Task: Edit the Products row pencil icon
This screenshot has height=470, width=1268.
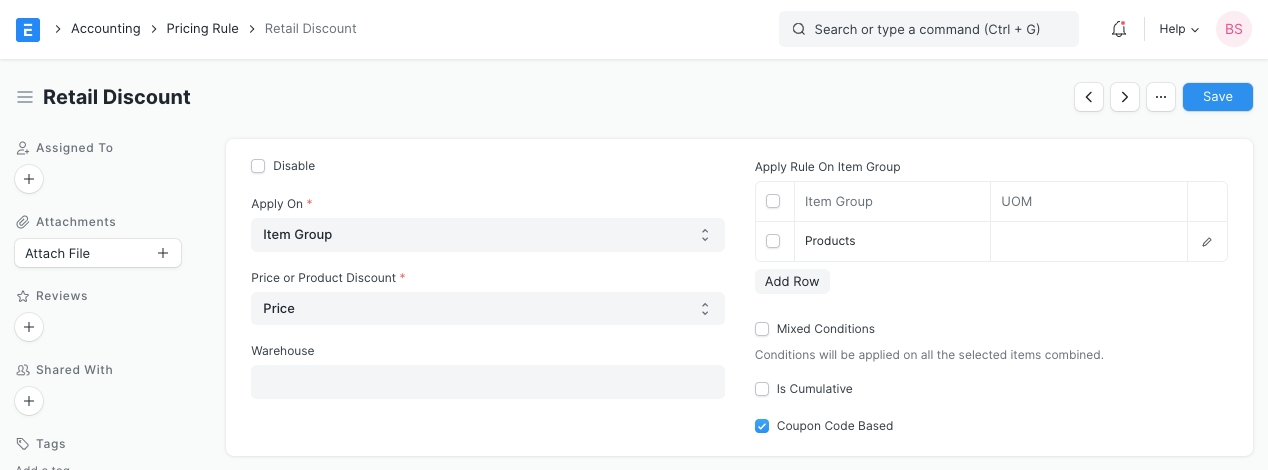Action: click(x=1207, y=242)
